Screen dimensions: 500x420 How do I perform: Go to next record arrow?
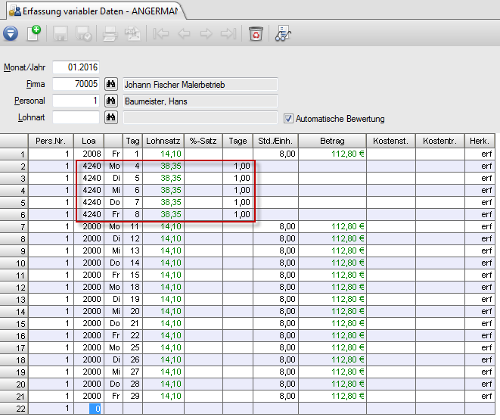tap(206, 34)
